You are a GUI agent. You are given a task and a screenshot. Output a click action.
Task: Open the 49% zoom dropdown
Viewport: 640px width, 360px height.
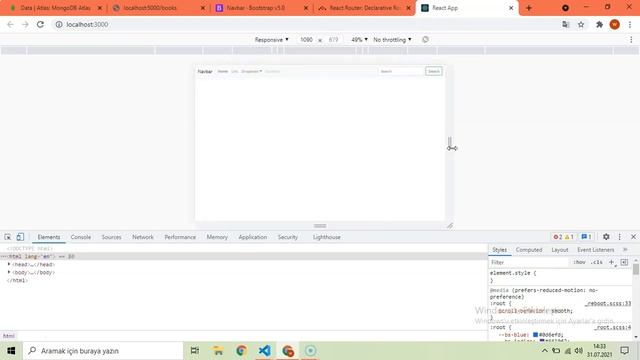359,40
